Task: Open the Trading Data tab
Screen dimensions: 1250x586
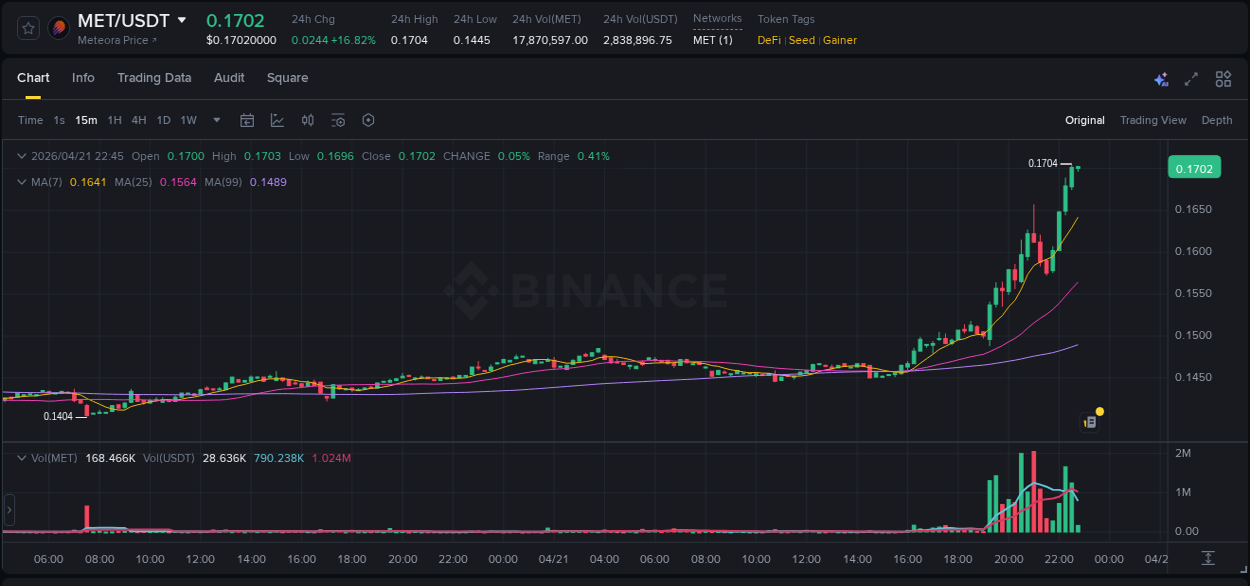Action: click(x=154, y=78)
